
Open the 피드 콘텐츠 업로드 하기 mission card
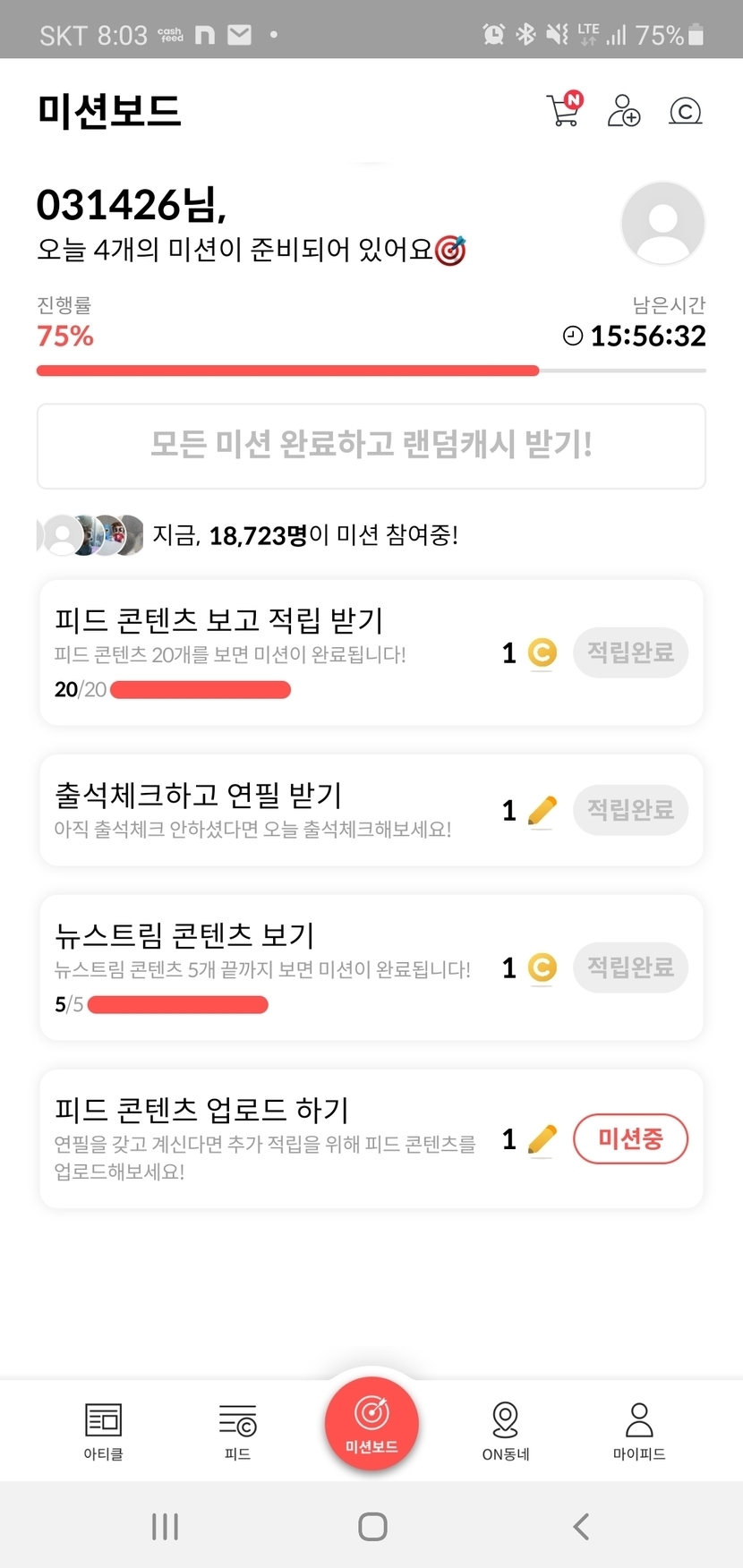269,1138
